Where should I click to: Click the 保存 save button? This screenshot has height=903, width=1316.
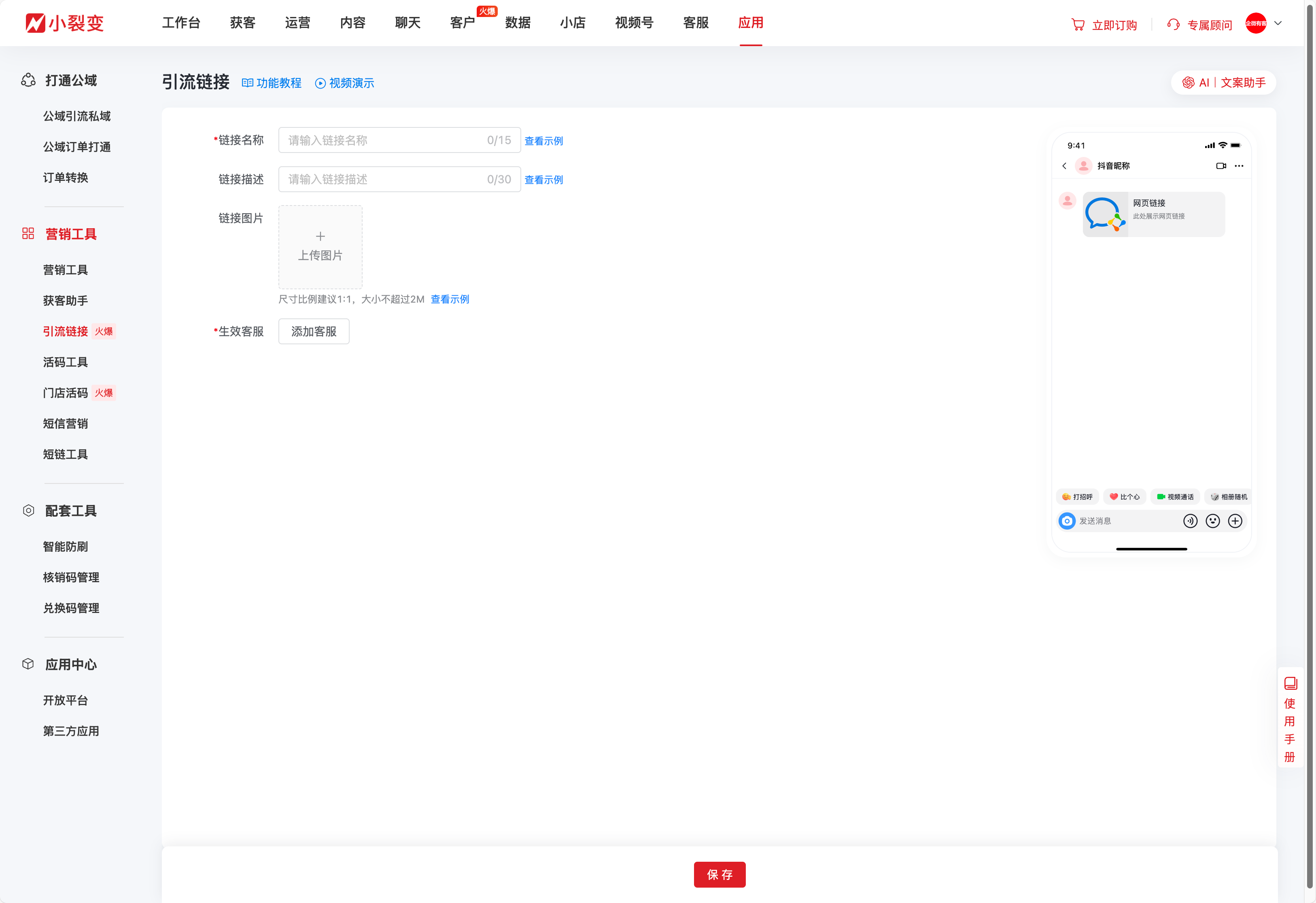point(720,874)
